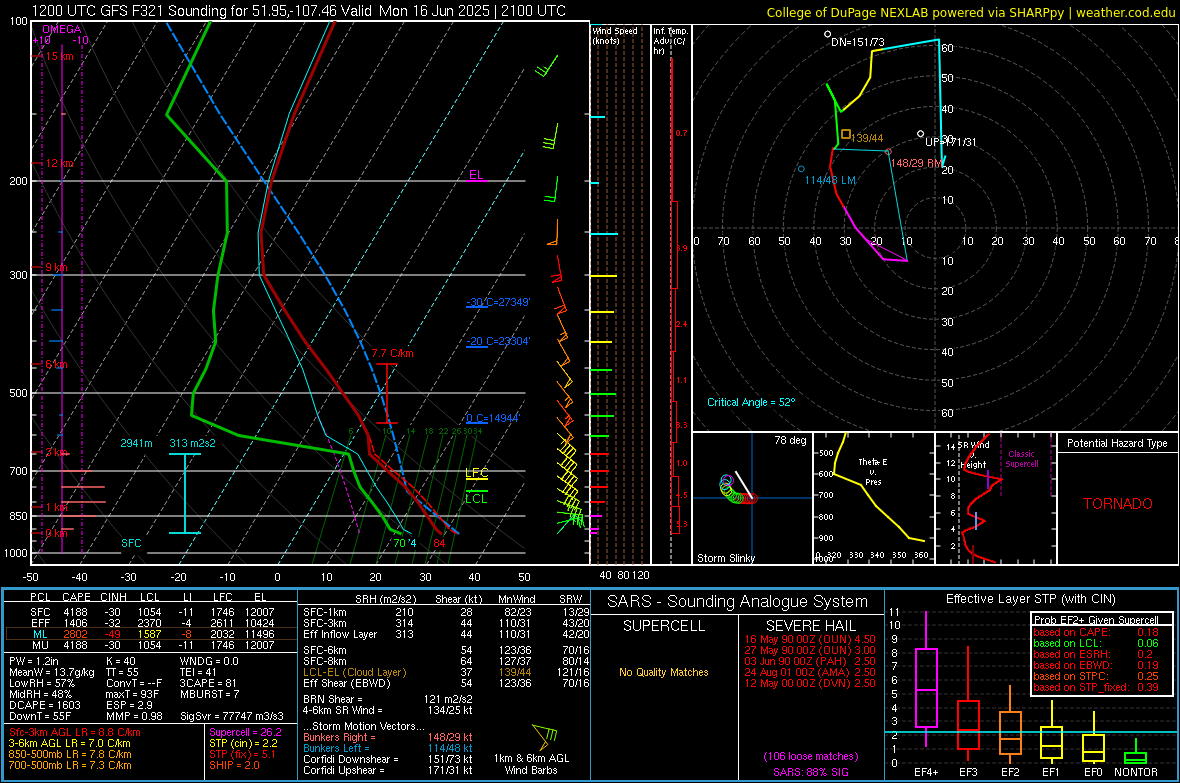This screenshot has height=783, width=1180.
Task: Click the 'OMEGA' label
Action: (x=62, y=29)
